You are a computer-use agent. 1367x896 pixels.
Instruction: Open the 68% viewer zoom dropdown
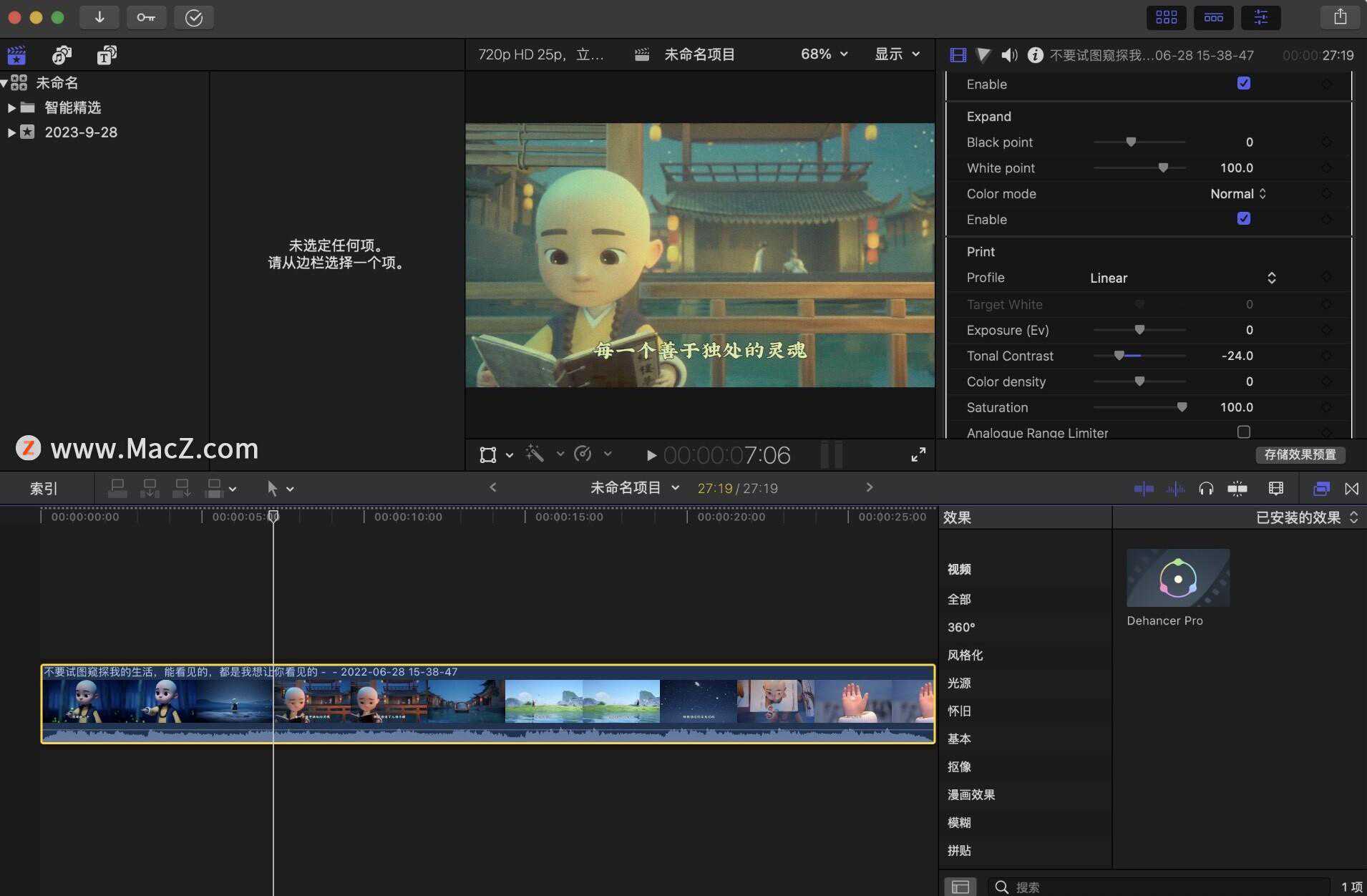click(824, 54)
